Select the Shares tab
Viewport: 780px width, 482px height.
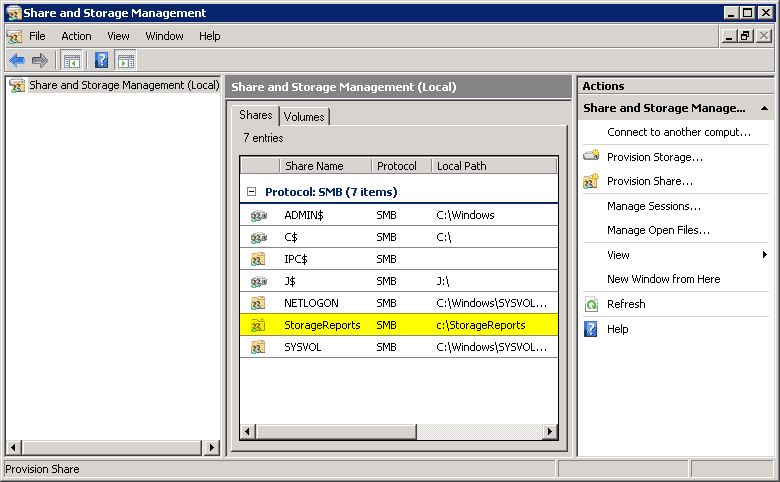click(x=256, y=115)
